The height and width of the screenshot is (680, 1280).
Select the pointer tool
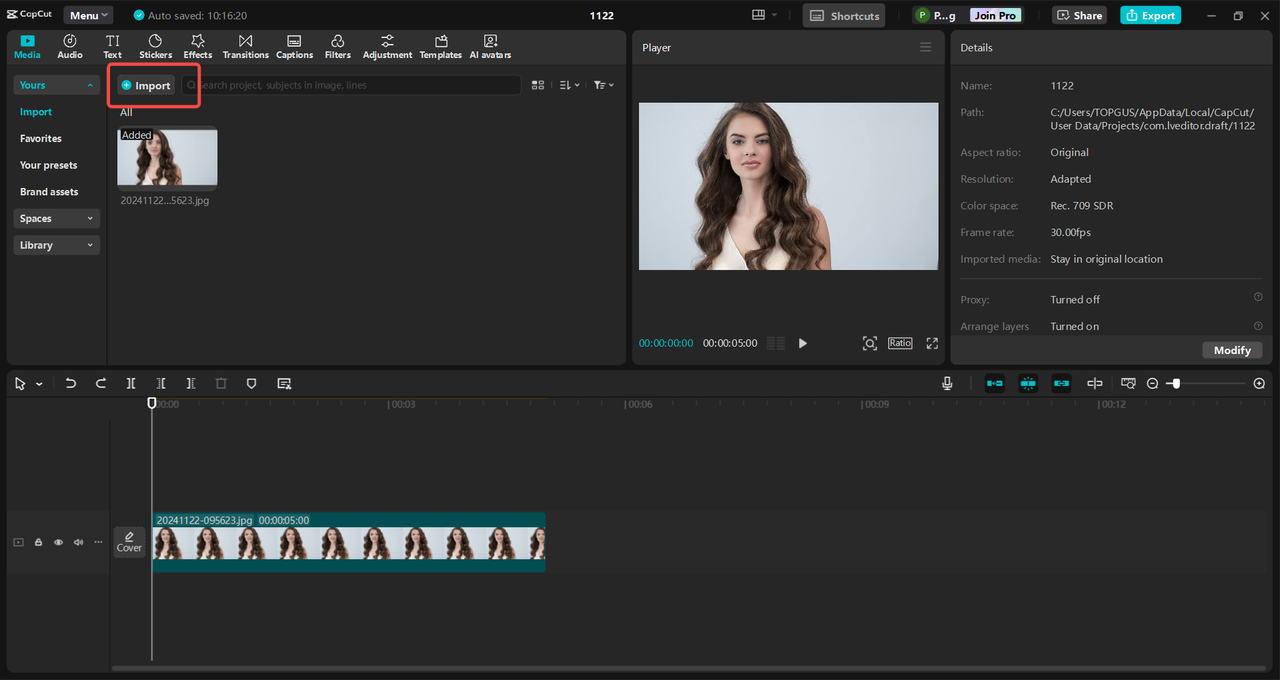tap(20, 384)
